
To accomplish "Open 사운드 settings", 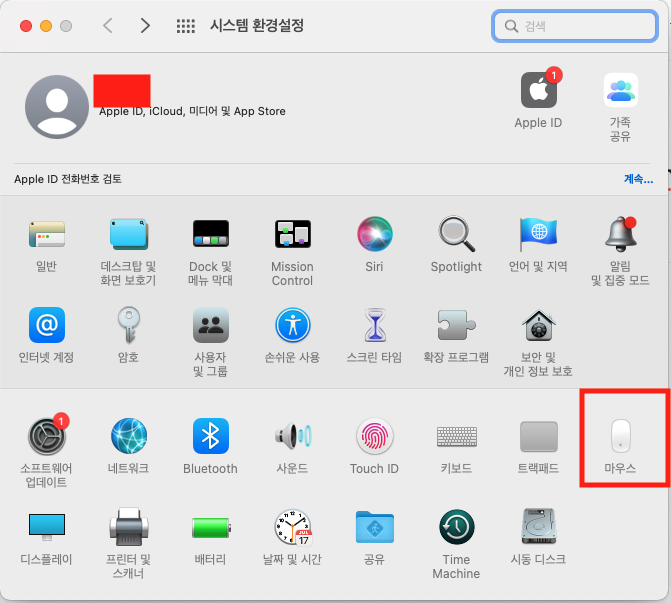I will (x=293, y=436).
